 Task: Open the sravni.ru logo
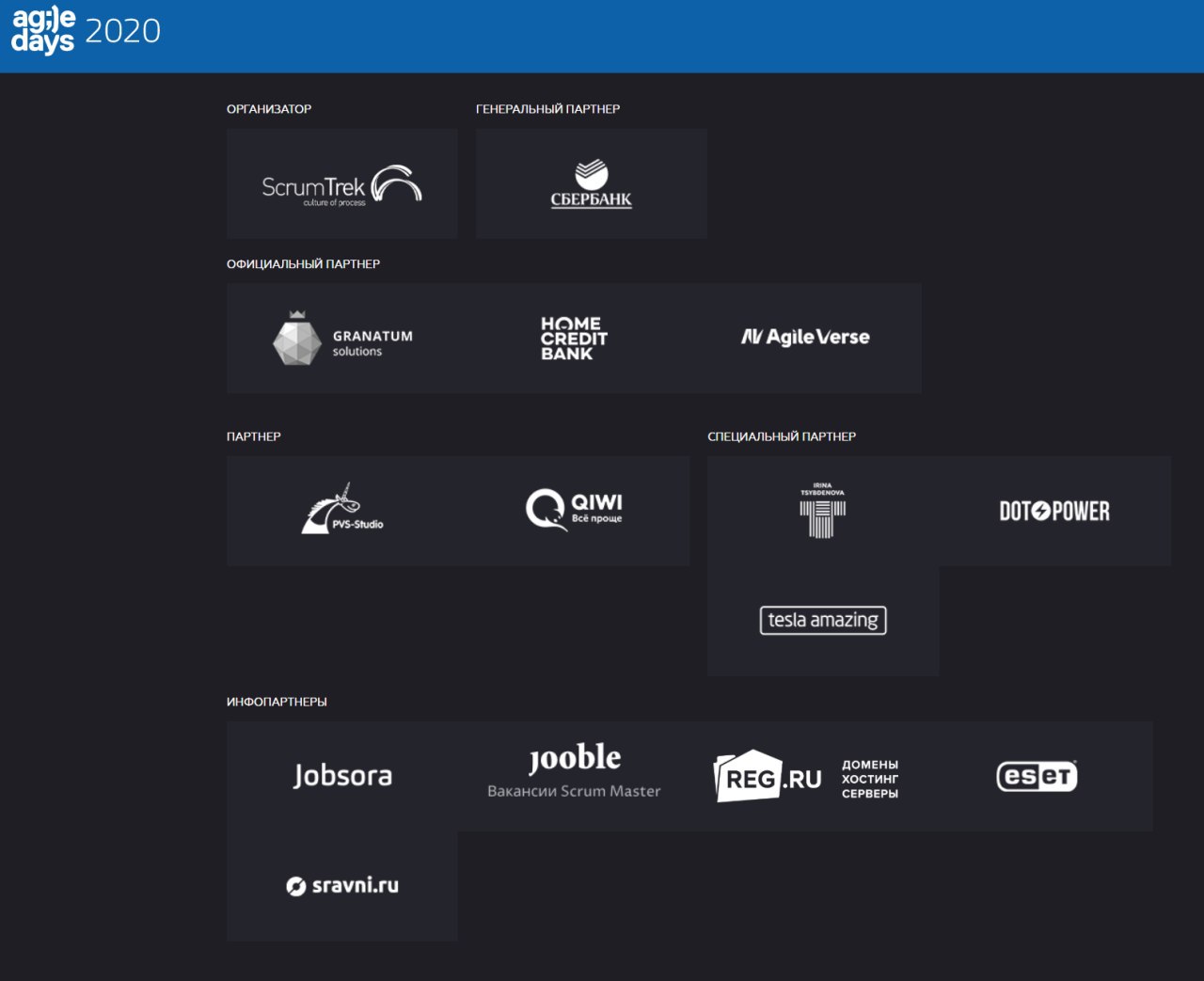[x=342, y=886]
